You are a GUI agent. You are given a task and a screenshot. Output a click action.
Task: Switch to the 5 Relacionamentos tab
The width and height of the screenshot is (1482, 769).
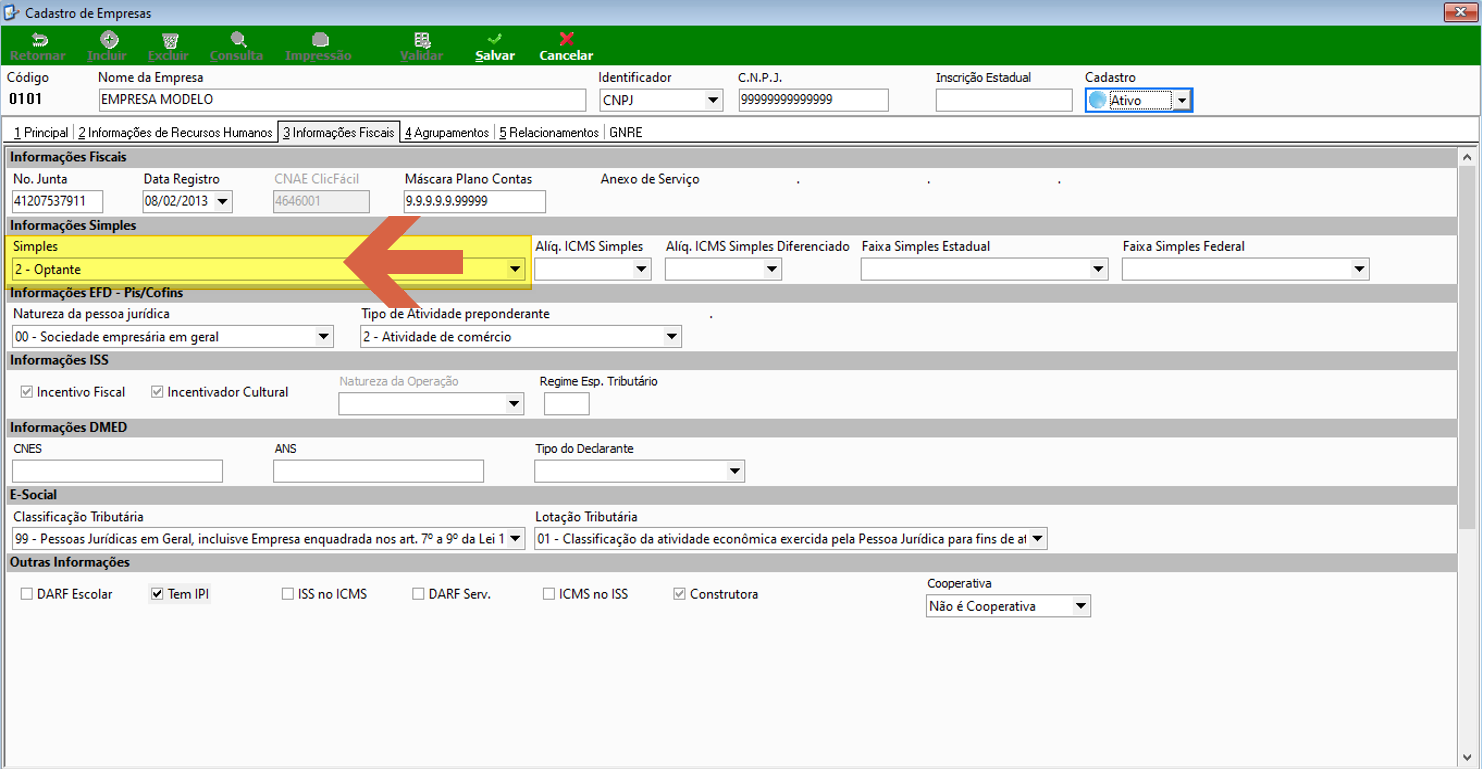click(549, 132)
